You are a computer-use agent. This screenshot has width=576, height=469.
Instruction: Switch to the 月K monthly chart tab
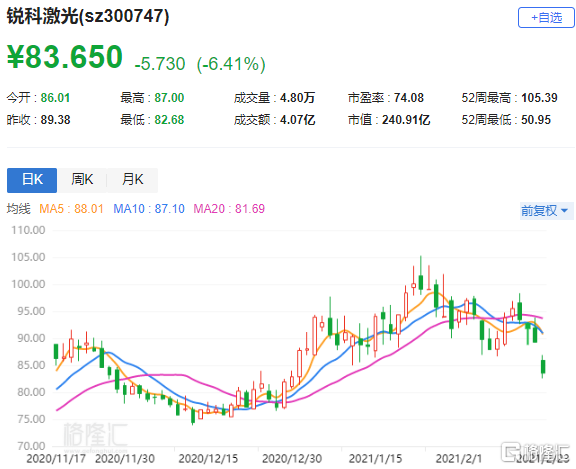pos(132,180)
